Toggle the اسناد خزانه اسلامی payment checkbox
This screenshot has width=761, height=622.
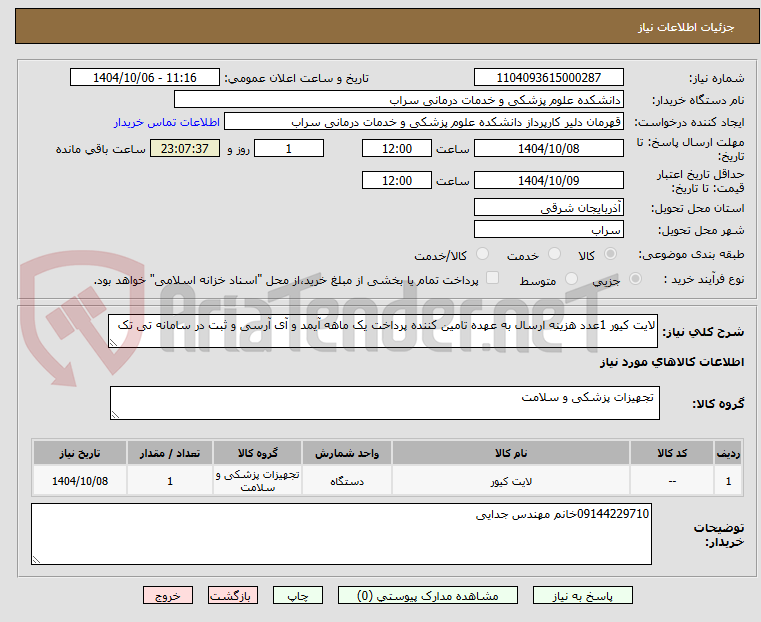click(x=492, y=278)
